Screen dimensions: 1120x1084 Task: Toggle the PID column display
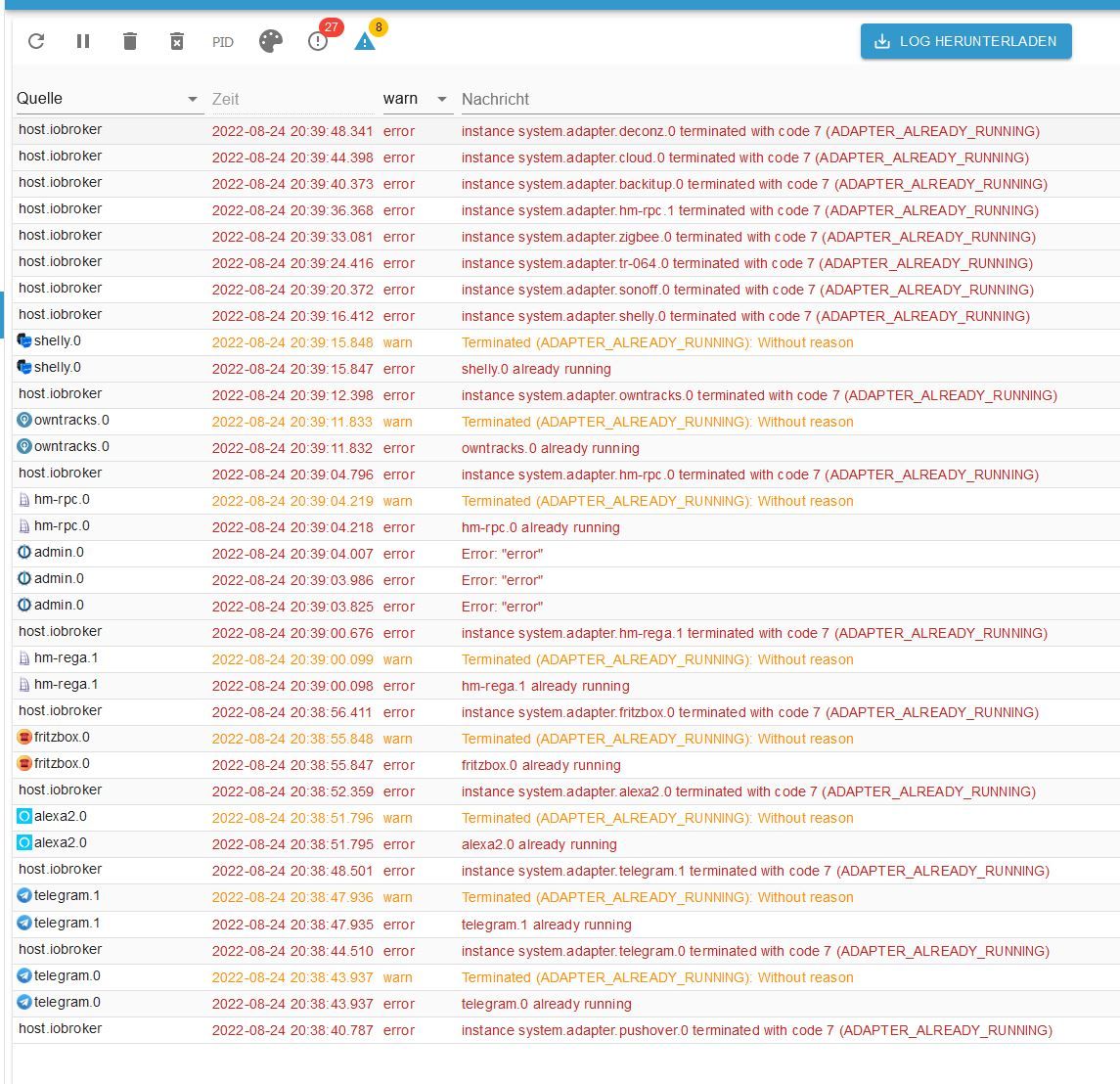point(223,42)
